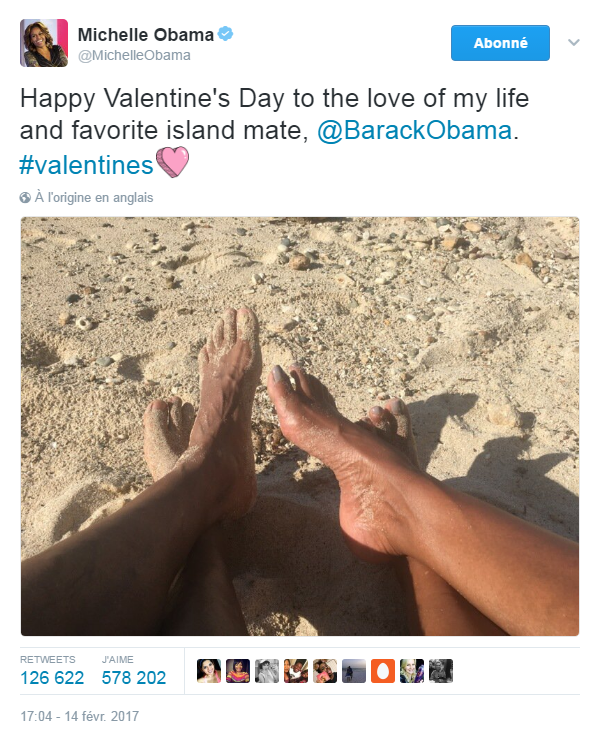603x732 pixels.
Task: Click the orange egg default avatar
Action: coord(383,671)
